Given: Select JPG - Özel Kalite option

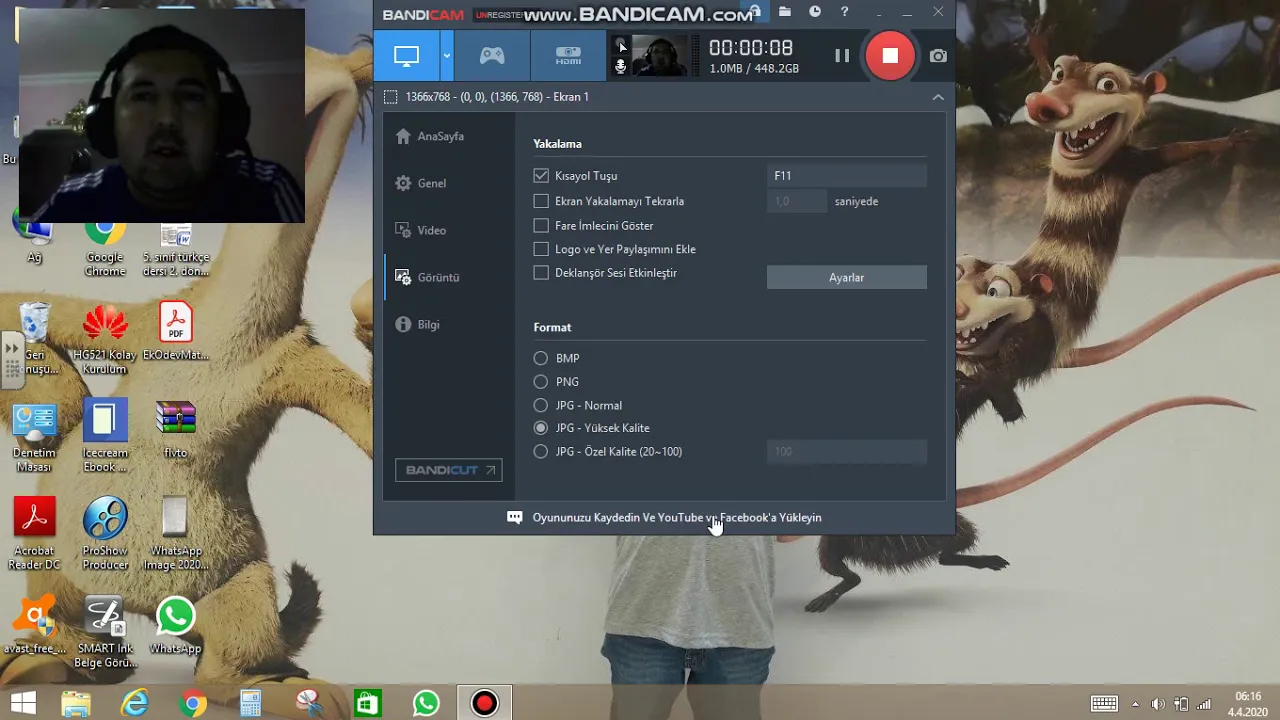Looking at the screenshot, I should [x=541, y=452].
